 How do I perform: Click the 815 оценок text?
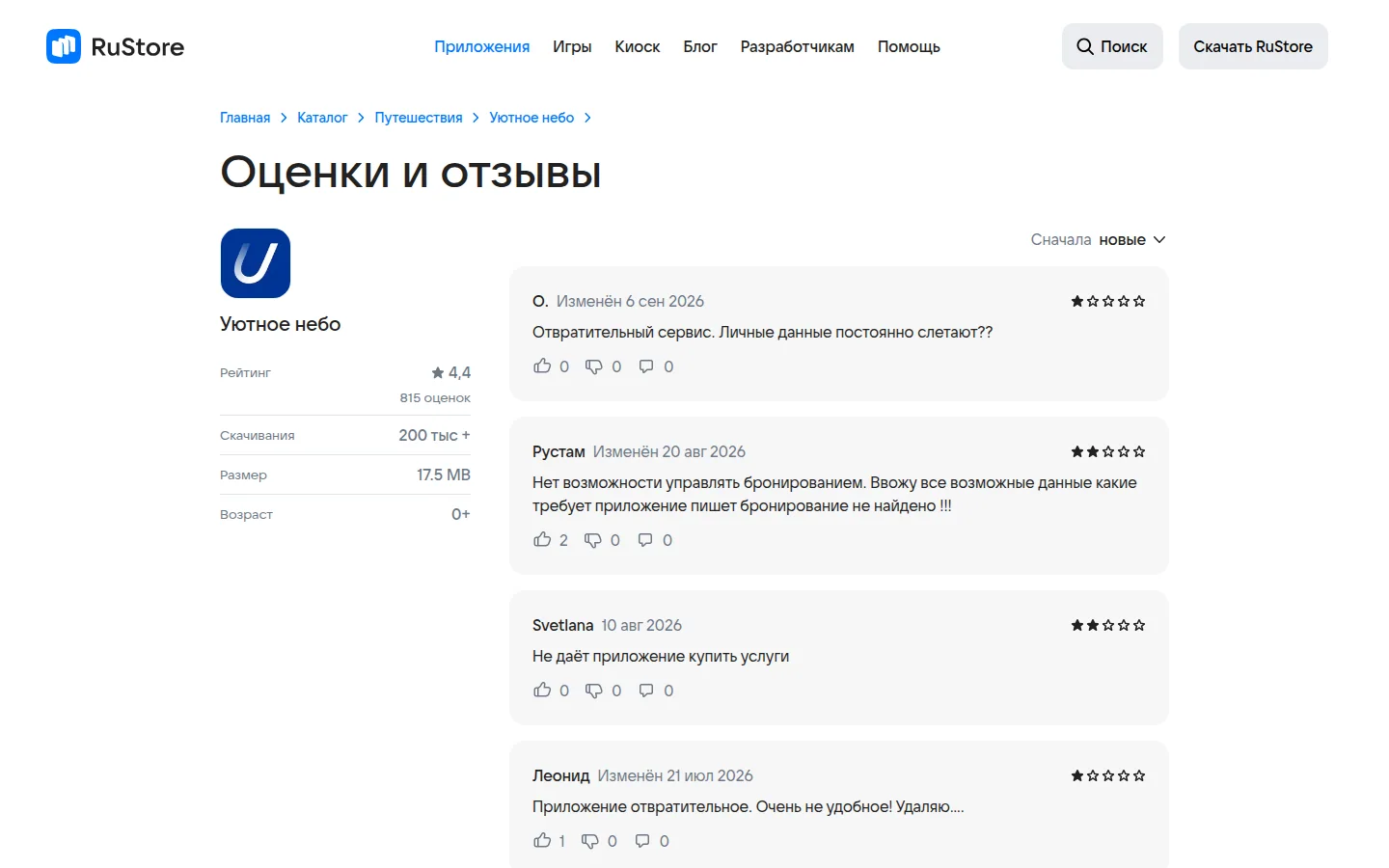[435, 397]
